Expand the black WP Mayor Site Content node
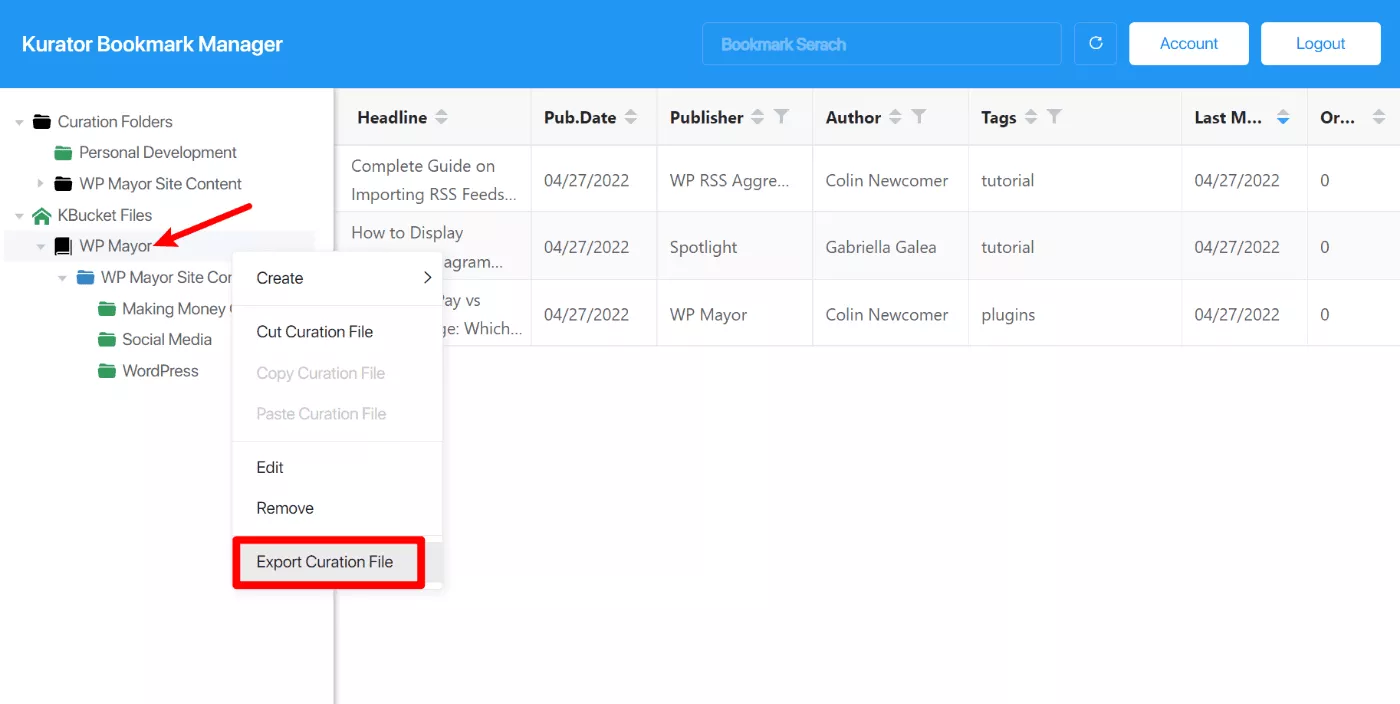Image resolution: width=1400 pixels, height=704 pixels. tap(41, 184)
